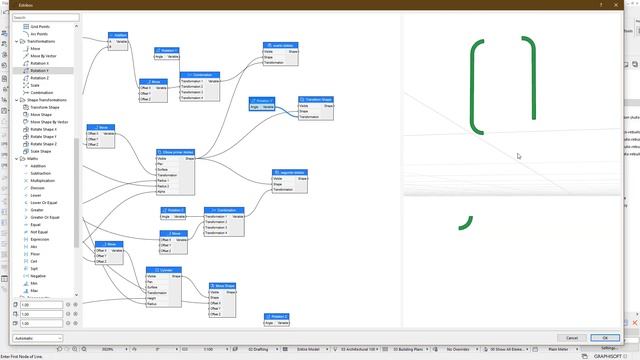Open the No Overrides dropdown
Screen dimensions: 640x360
(x=476, y=349)
